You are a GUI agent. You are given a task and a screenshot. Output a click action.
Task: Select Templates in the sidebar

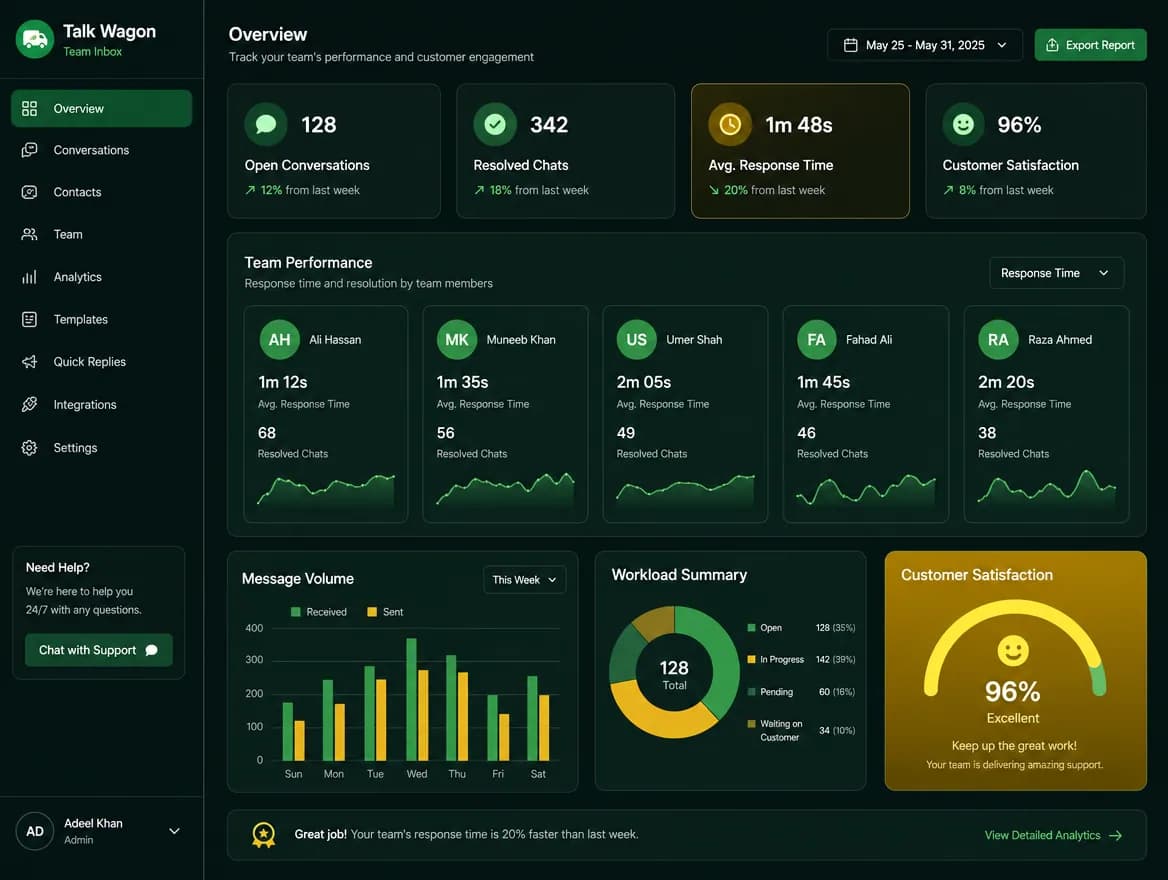click(101, 320)
